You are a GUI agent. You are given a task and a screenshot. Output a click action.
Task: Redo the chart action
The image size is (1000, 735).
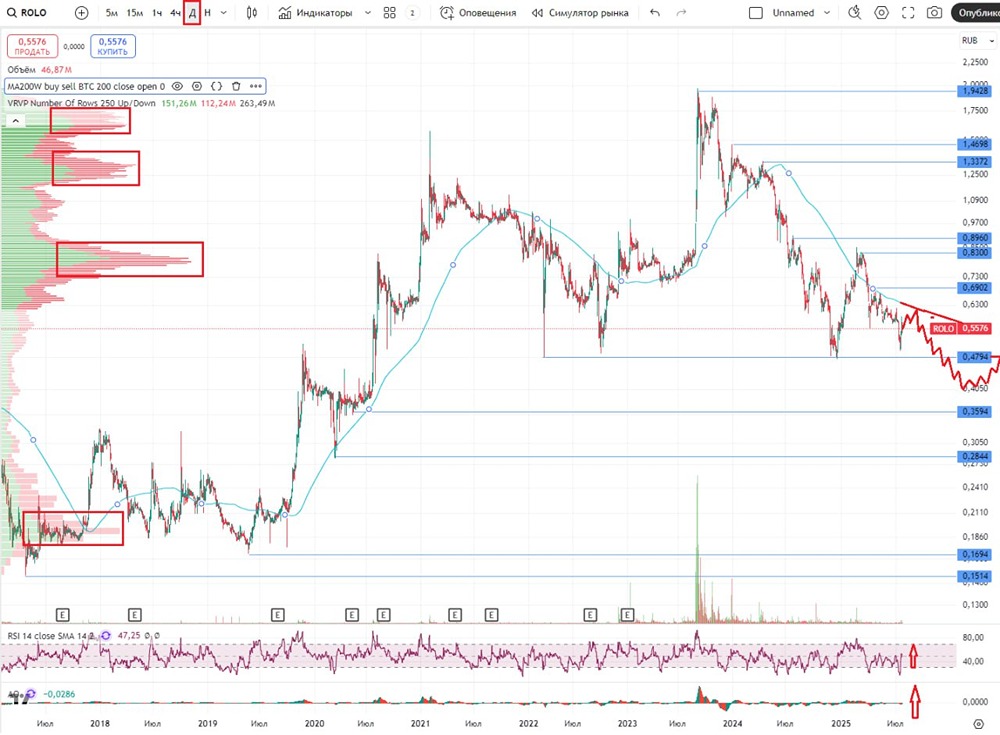pos(681,13)
